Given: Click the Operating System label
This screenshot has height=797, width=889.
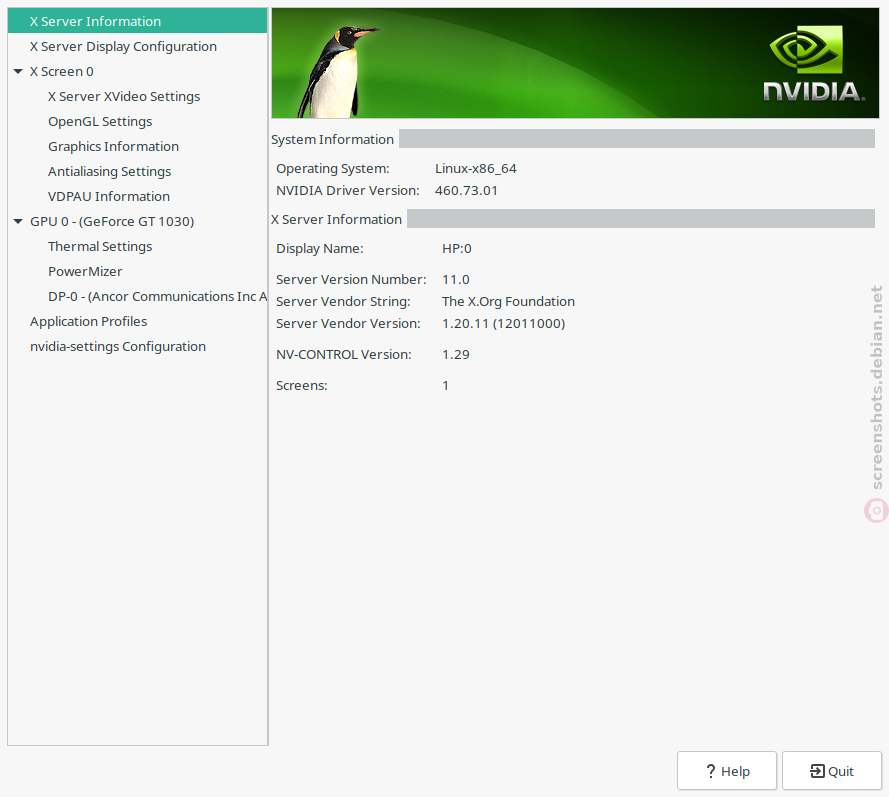Looking at the screenshot, I should pos(333,168).
